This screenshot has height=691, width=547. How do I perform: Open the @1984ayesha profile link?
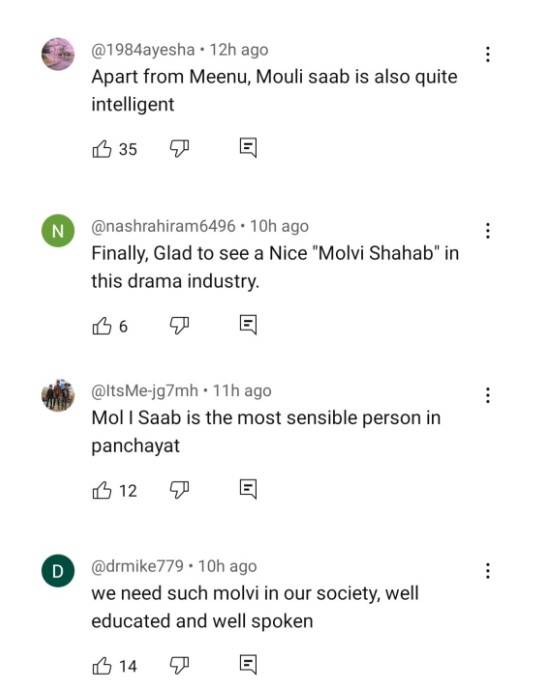tap(143, 50)
